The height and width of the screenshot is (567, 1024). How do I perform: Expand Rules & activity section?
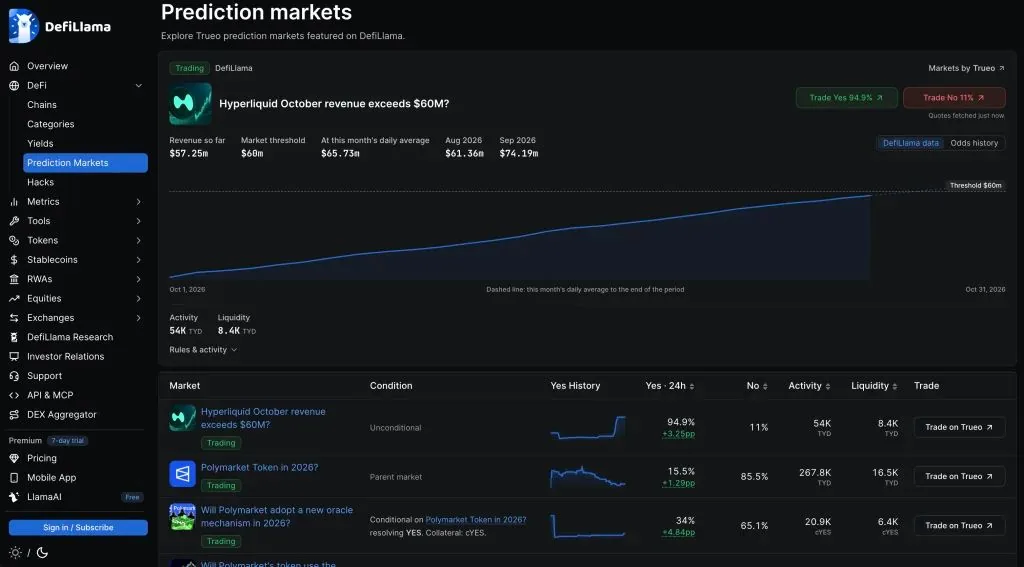(203, 350)
